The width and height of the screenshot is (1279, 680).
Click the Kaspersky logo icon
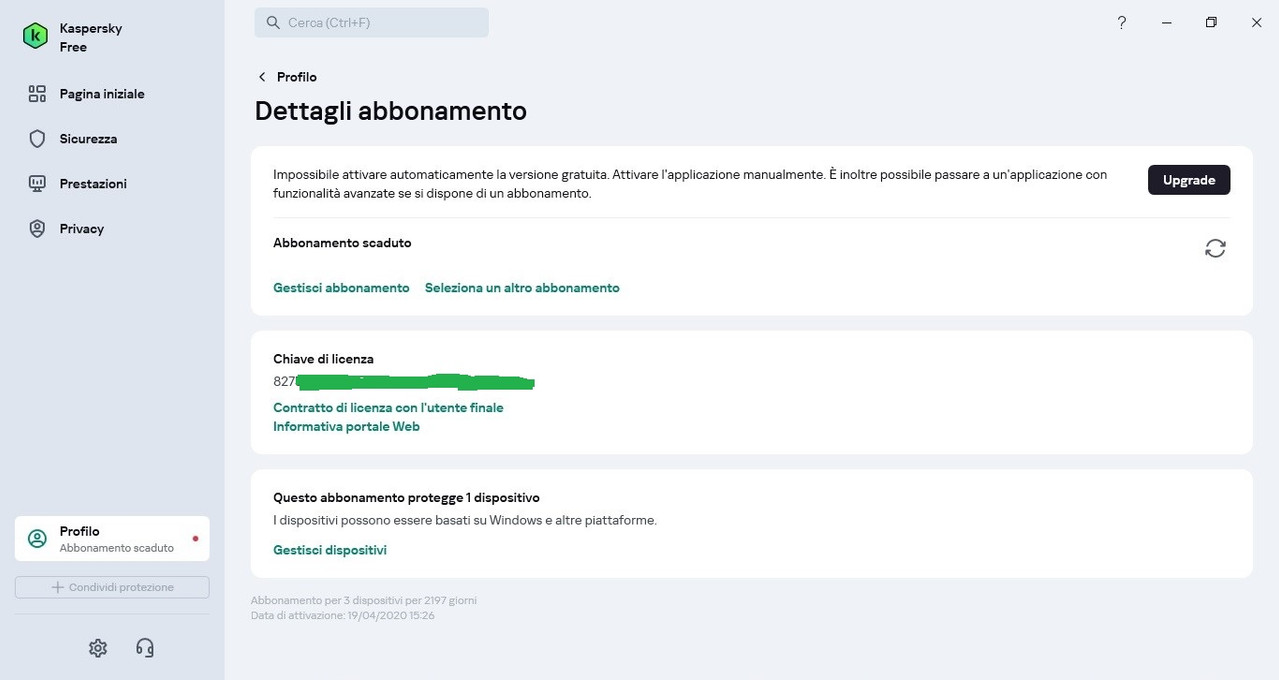click(x=36, y=37)
